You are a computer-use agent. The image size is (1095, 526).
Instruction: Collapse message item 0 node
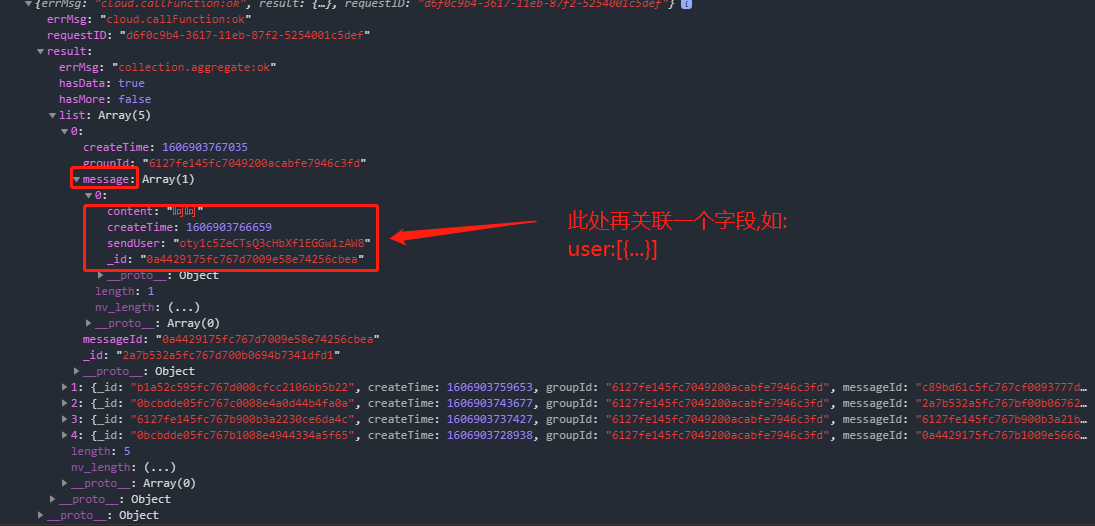pos(88,196)
